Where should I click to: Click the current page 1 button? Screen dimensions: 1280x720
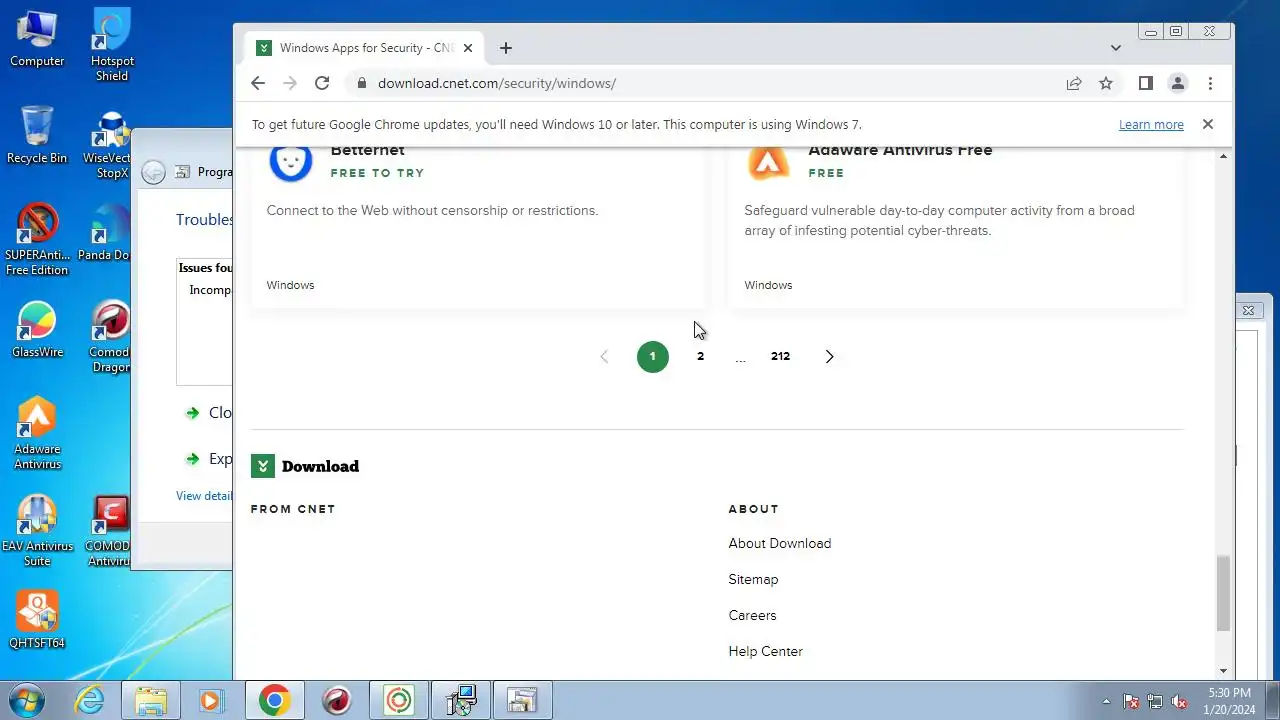653,356
